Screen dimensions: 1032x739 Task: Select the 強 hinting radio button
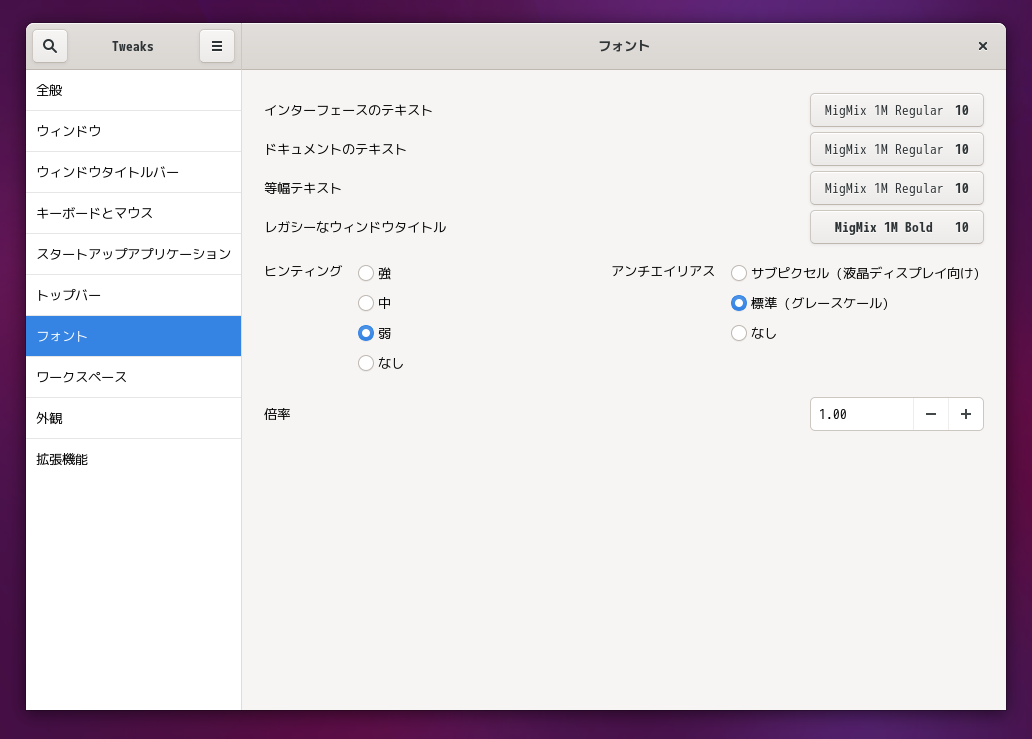[366, 272]
